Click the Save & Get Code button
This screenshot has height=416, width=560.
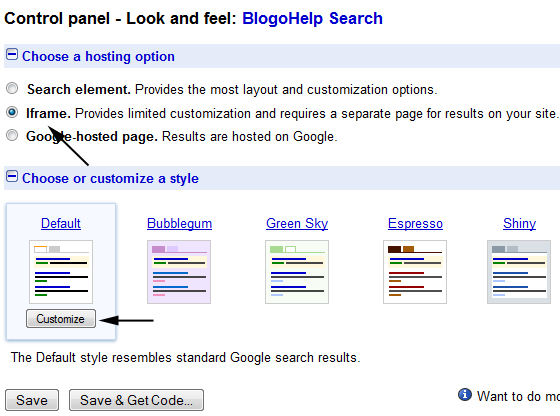pyautogui.click(x=136, y=400)
